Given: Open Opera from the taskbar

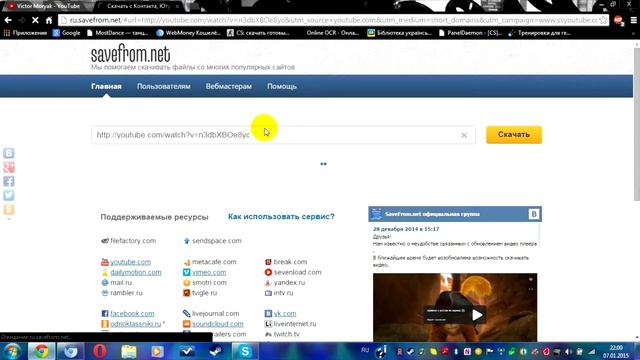Looking at the screenshot, I should tap(100, 351).
